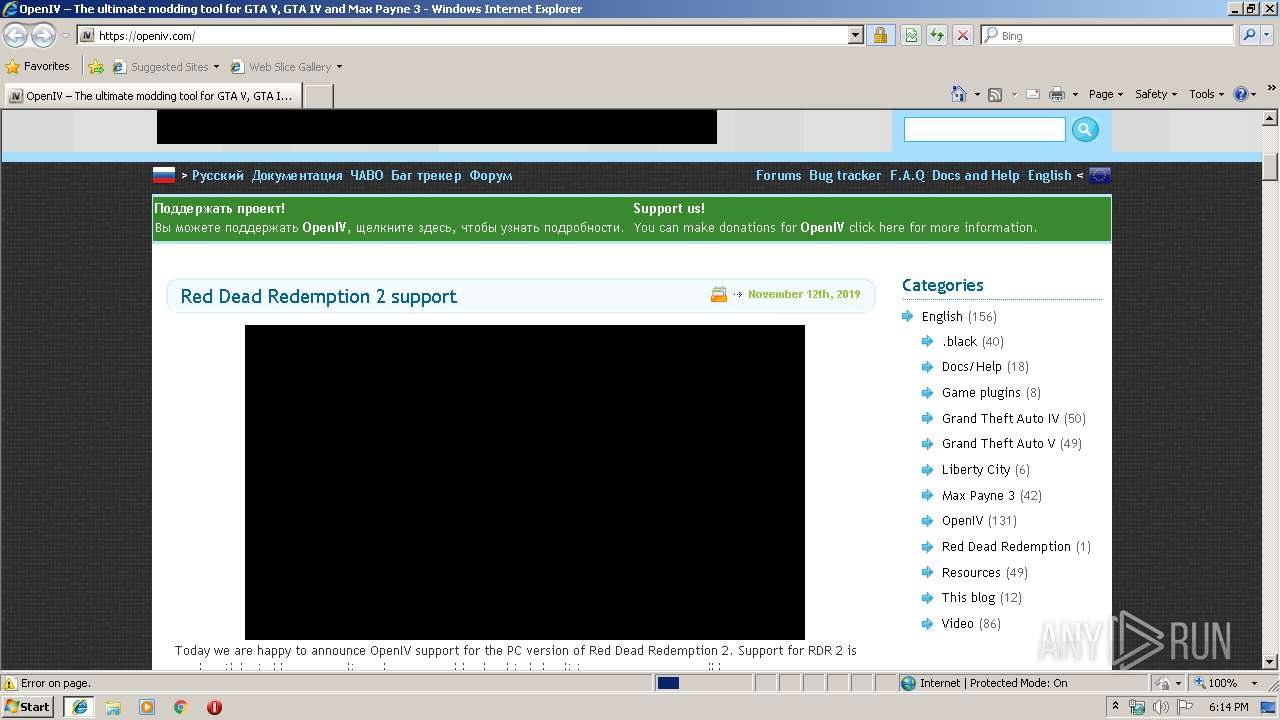Image resolution: width=1280 pixels, height=720 pixels.
Task: Open Docs and Help link
Action: tap(975, 175)
